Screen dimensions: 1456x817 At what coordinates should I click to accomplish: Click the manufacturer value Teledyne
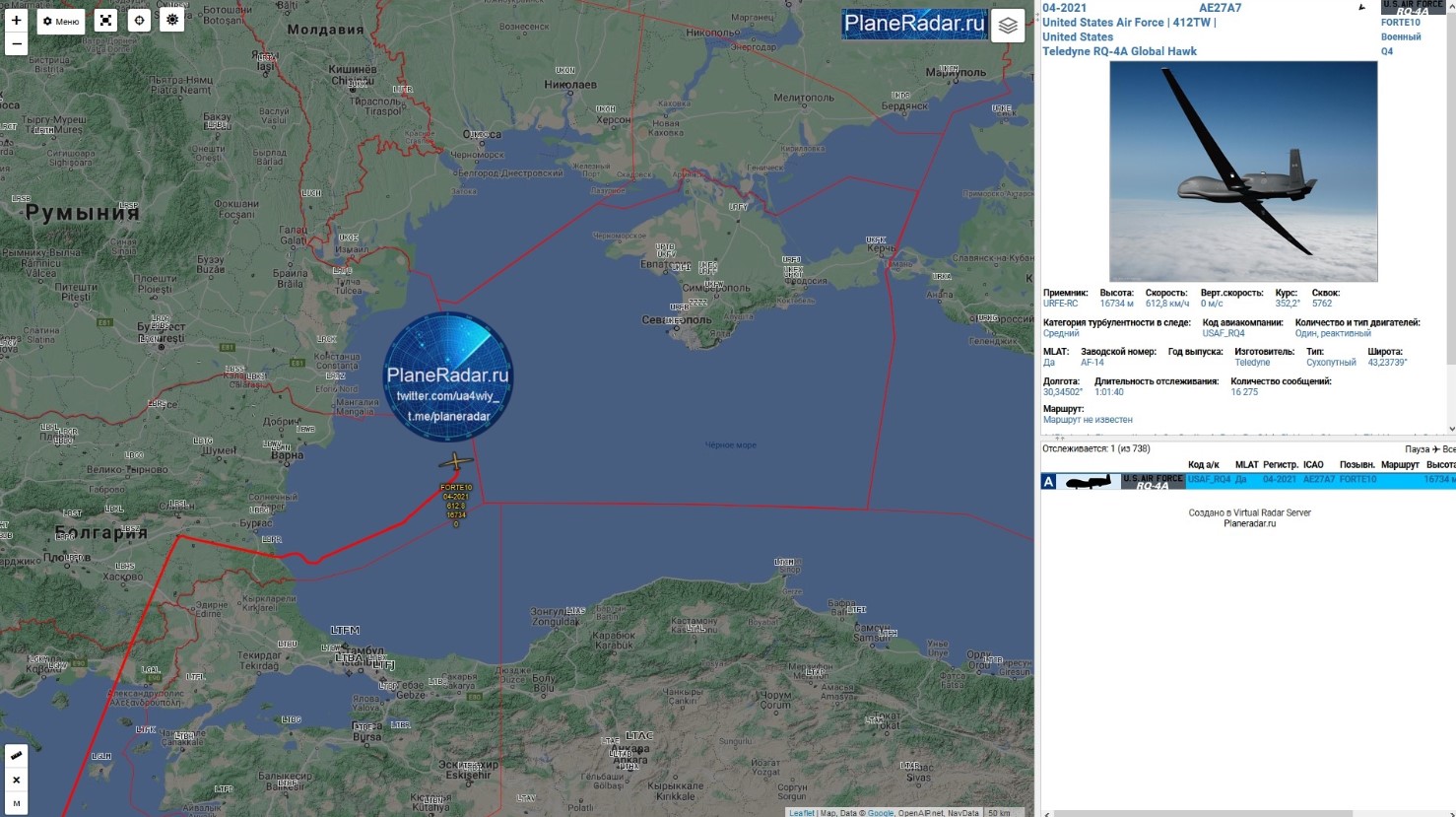coord(1252,363)
